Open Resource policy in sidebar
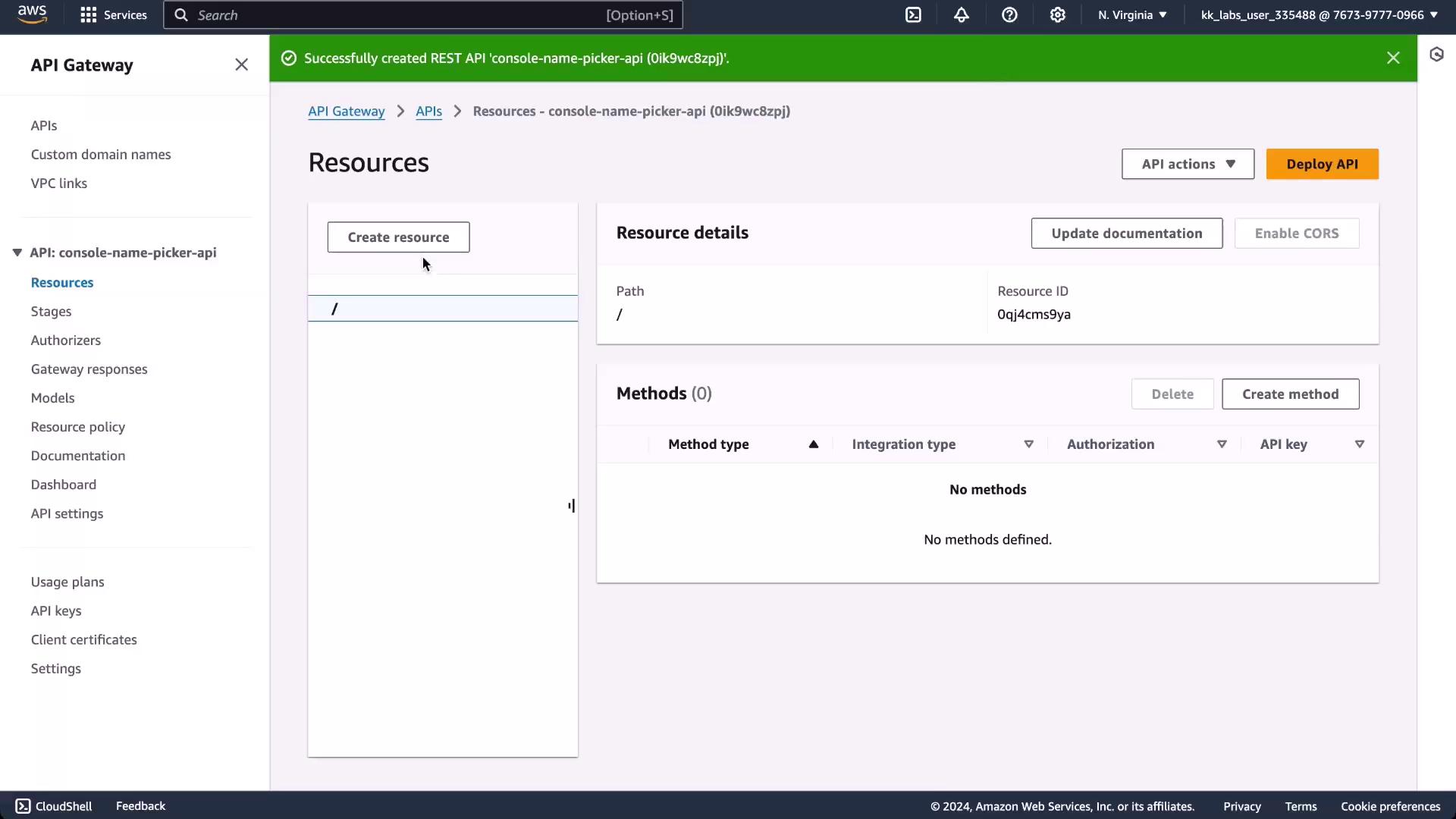 (x=78, y=427)
